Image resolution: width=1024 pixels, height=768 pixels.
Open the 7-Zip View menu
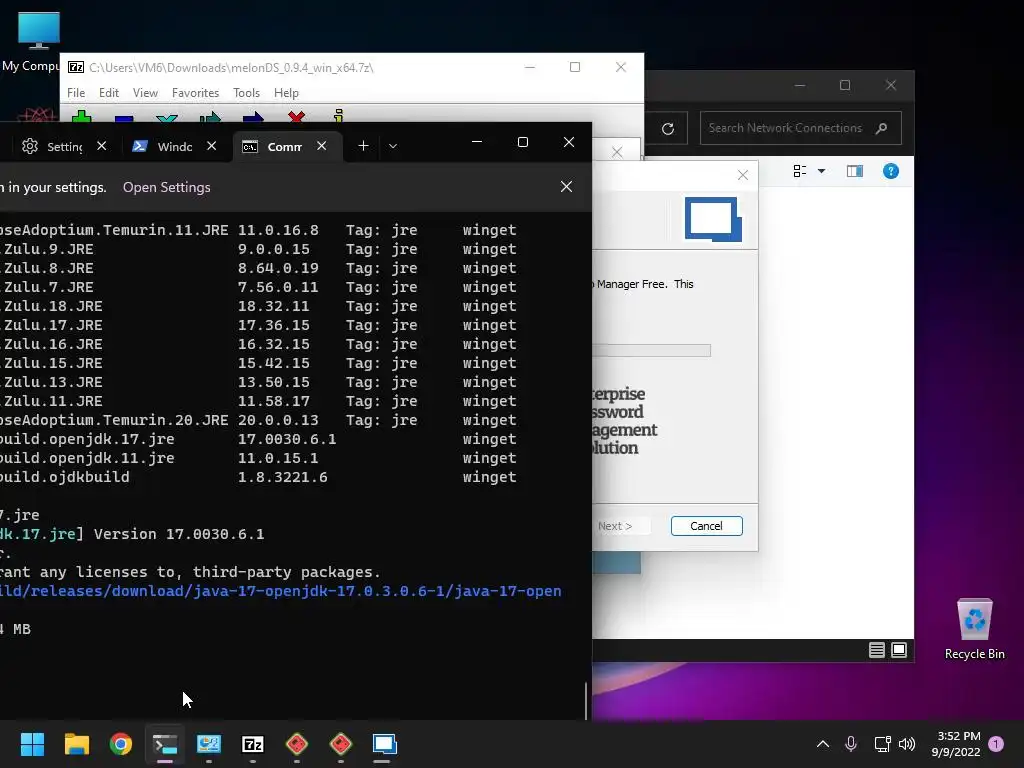coord(145,93)
